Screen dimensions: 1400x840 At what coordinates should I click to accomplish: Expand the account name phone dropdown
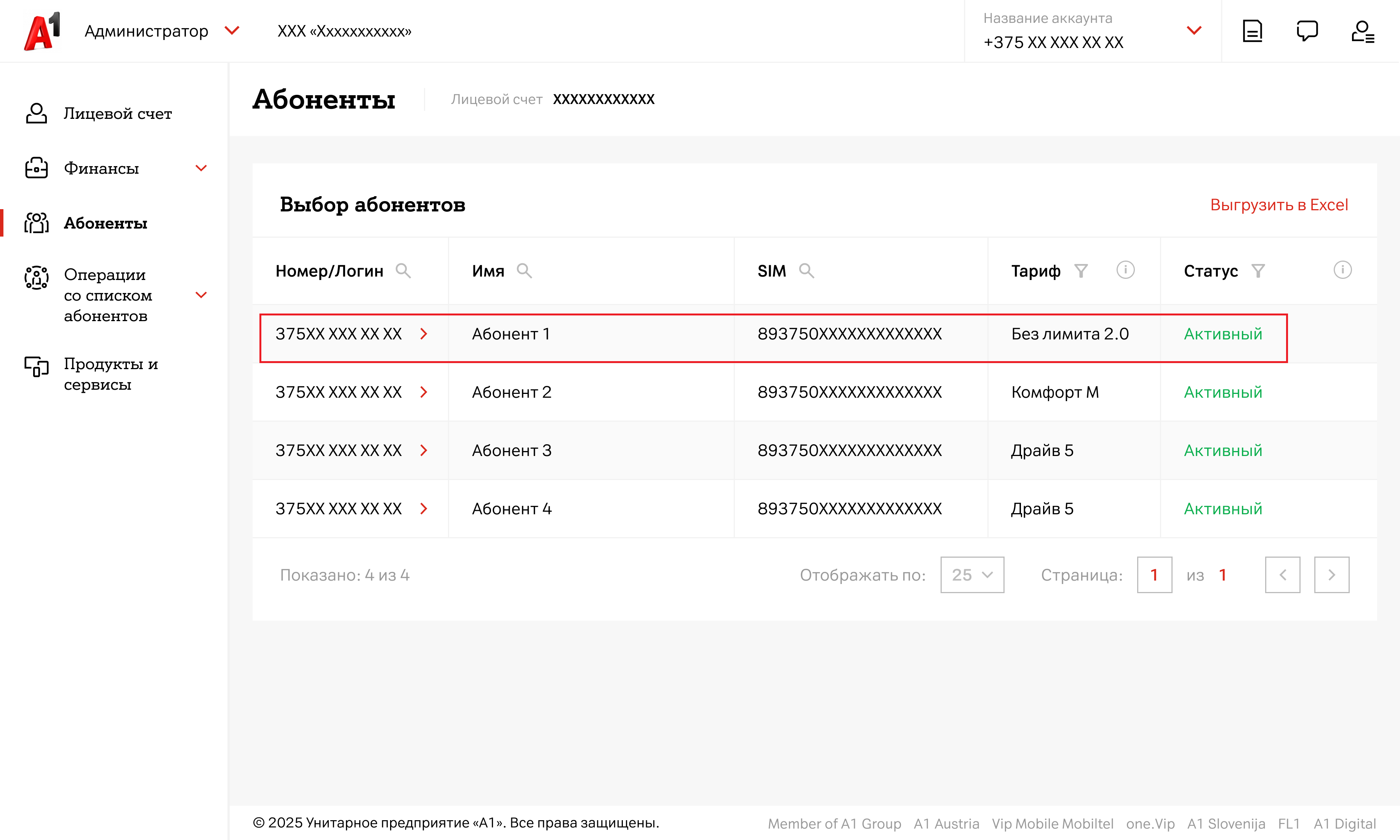click(x=1194, y=30)
